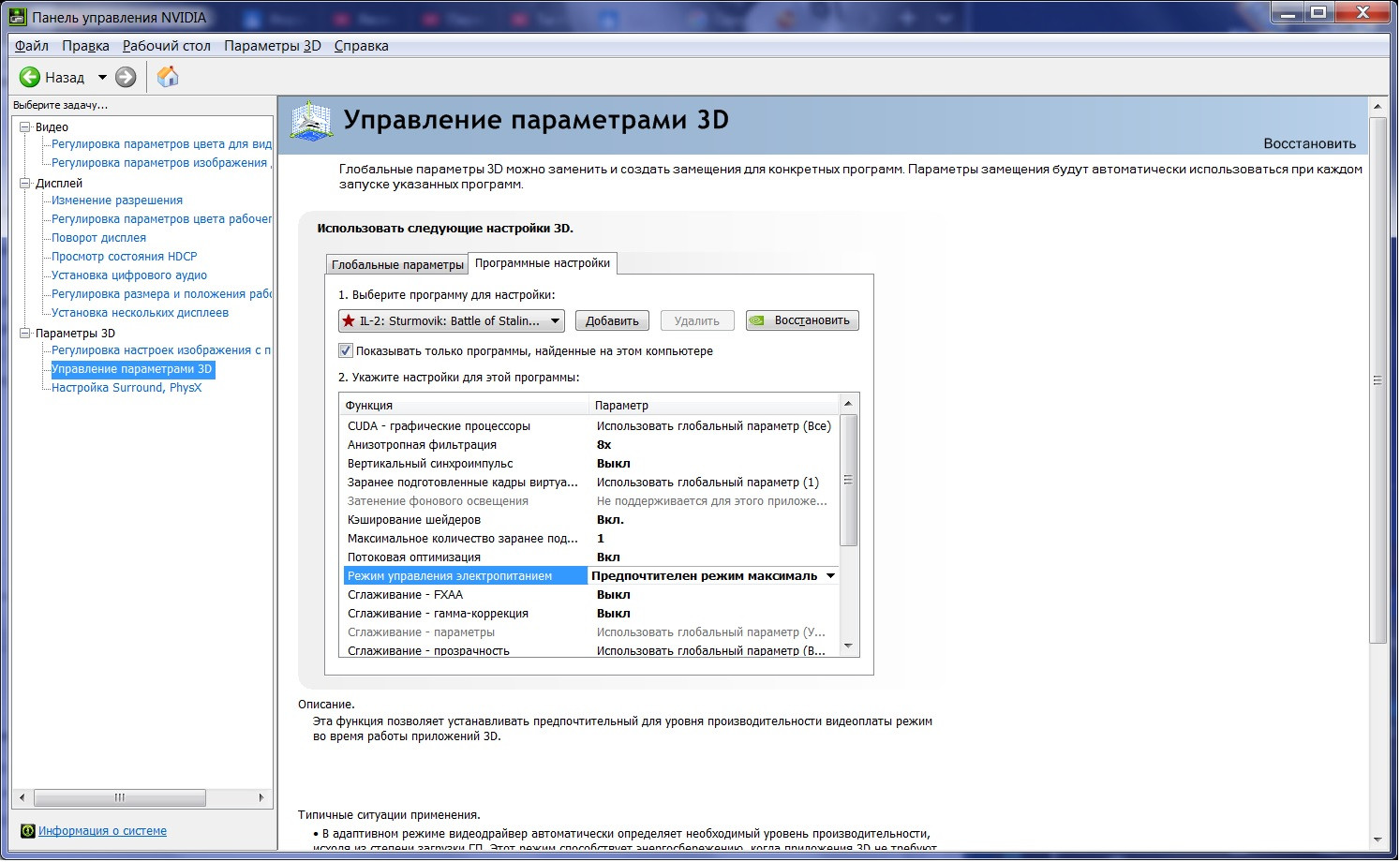The width and height of the screenshot is (1400, 862).
Task: Collapse the Видео tree node
Action: 25,126
